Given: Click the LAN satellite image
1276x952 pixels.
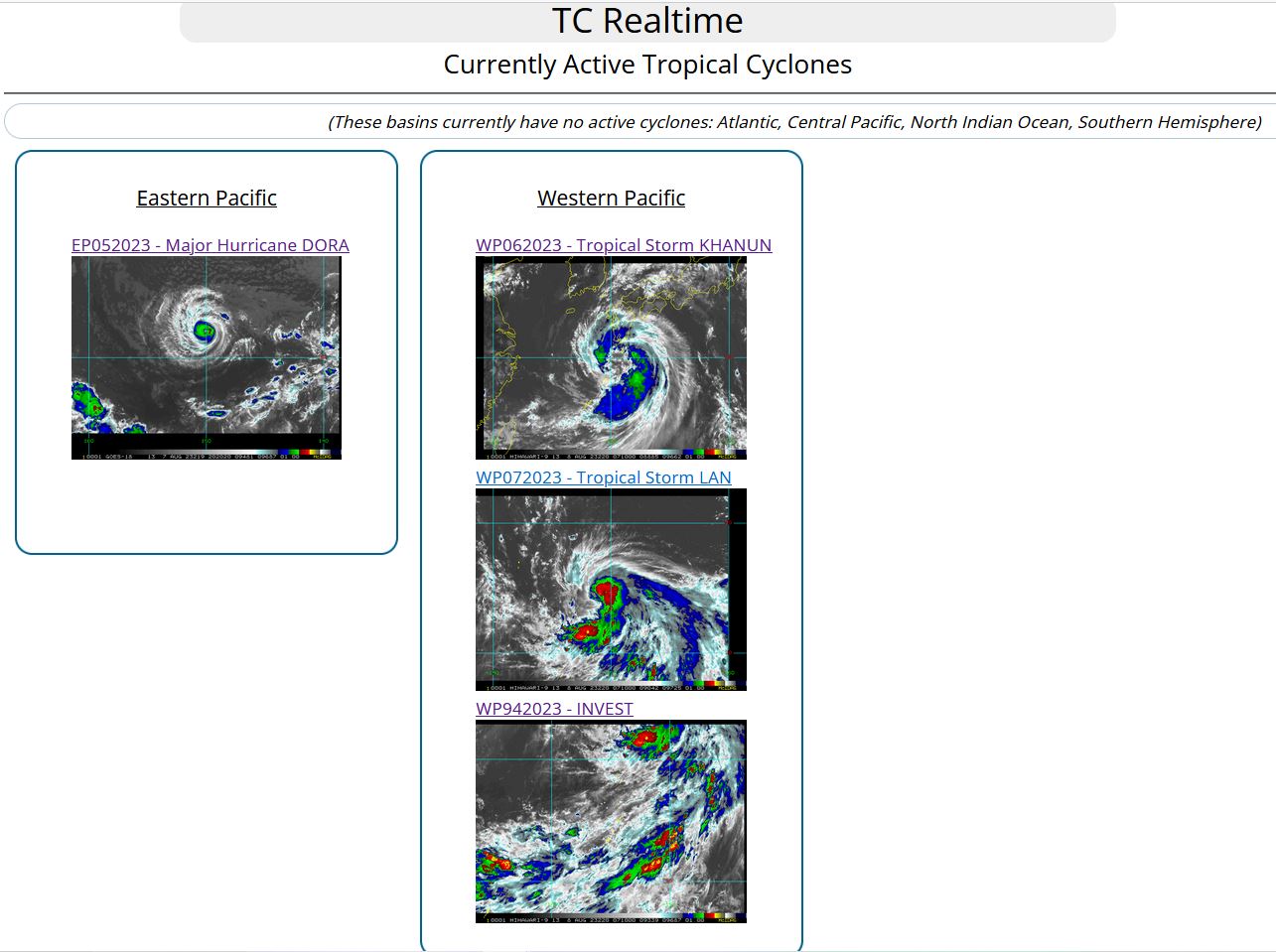Looking at the screenshot, I should 612,586.
